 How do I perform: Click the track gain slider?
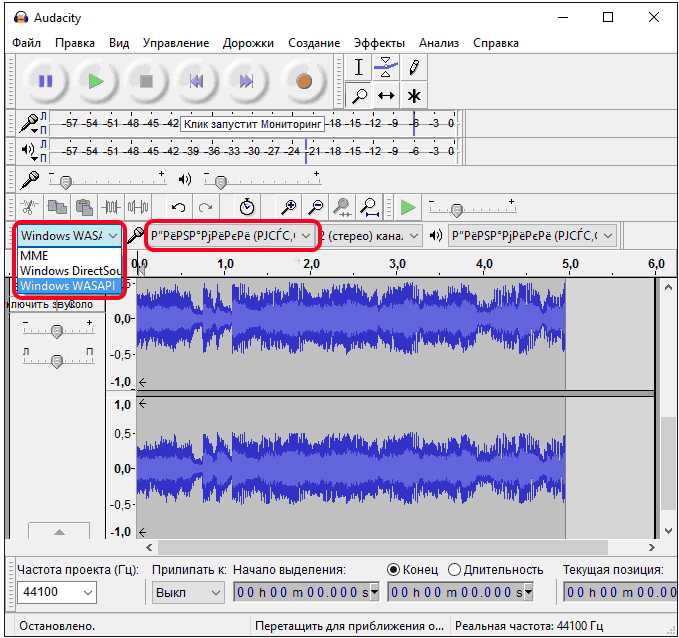(x=58, y=330)
